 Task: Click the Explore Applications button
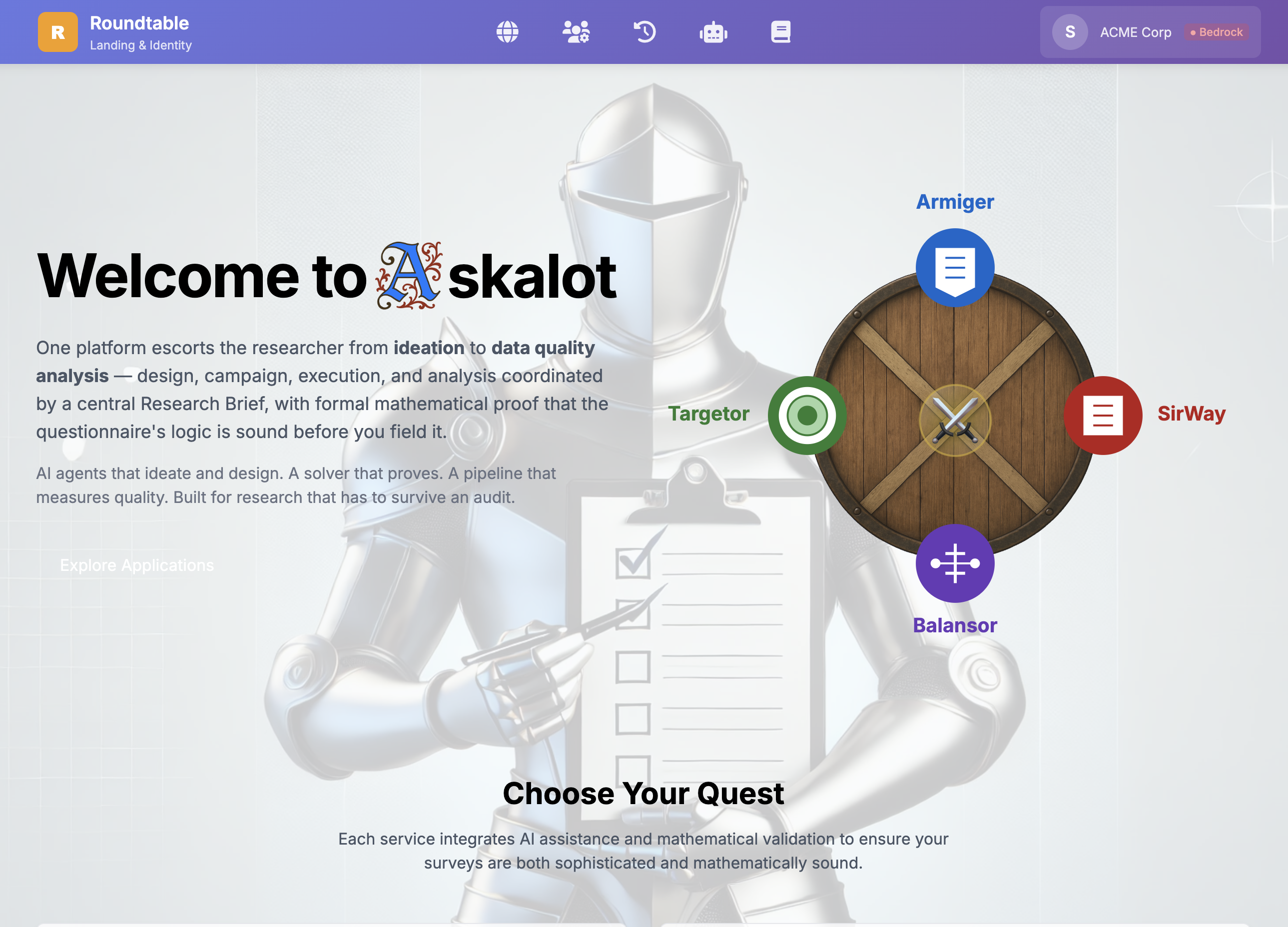point(137,565)
